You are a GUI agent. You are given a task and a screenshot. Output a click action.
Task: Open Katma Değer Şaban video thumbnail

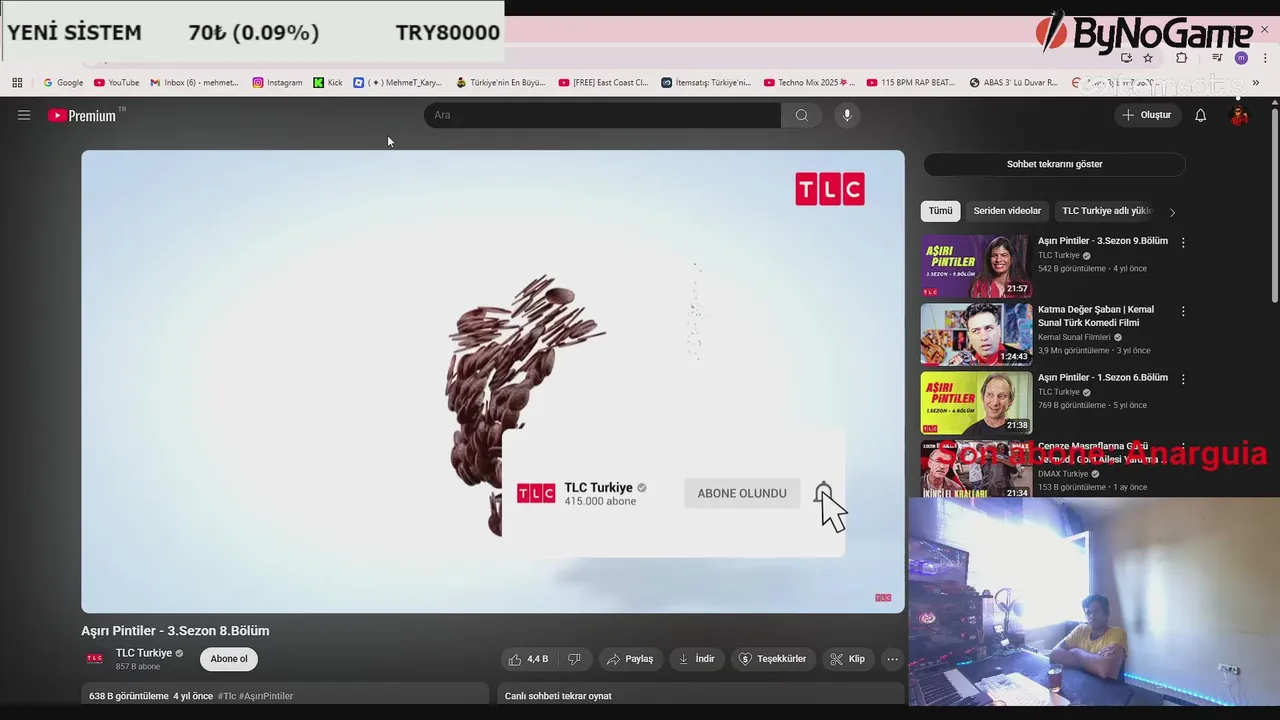(976, 334)
